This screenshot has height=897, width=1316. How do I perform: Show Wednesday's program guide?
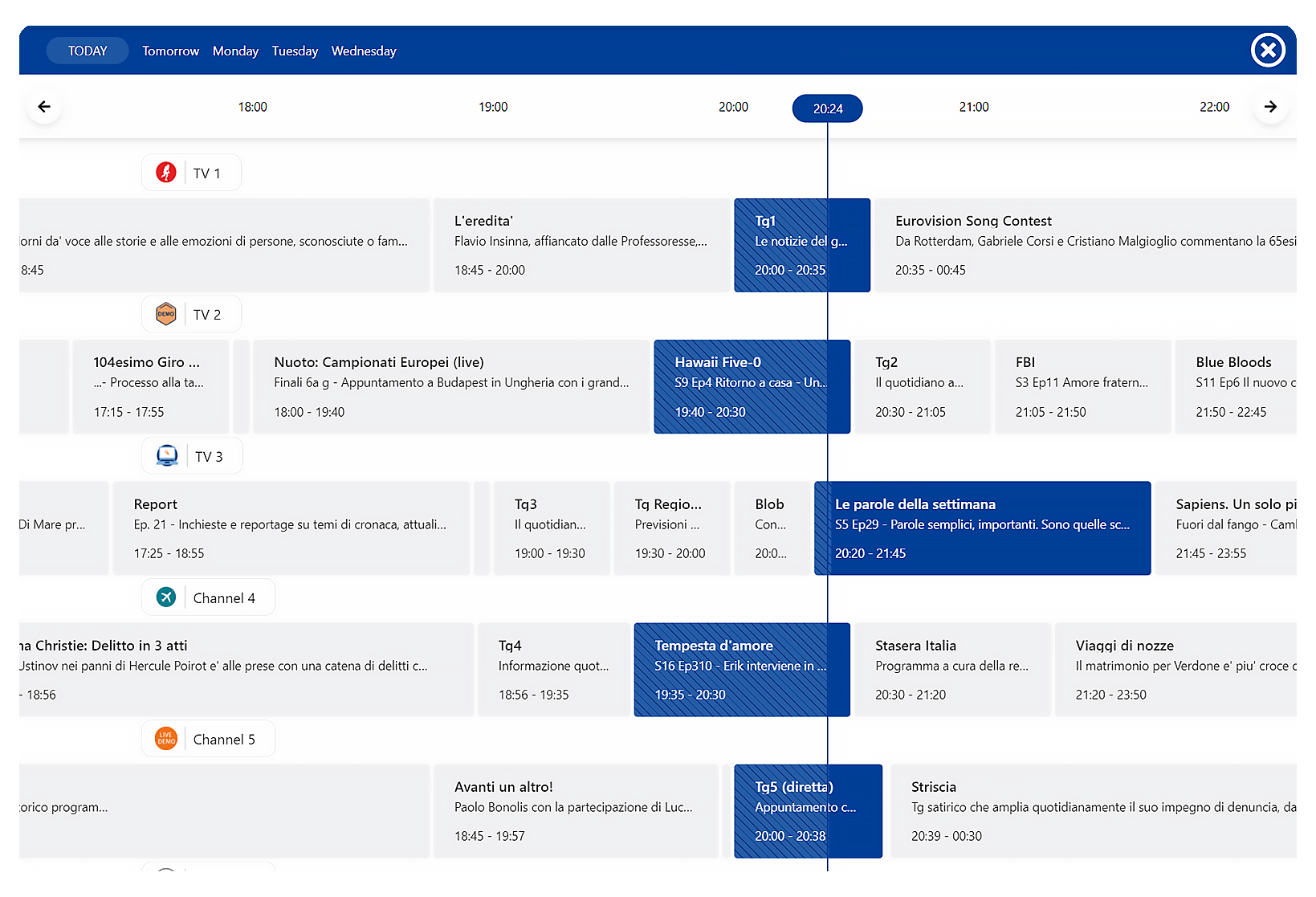click(364, 51)
